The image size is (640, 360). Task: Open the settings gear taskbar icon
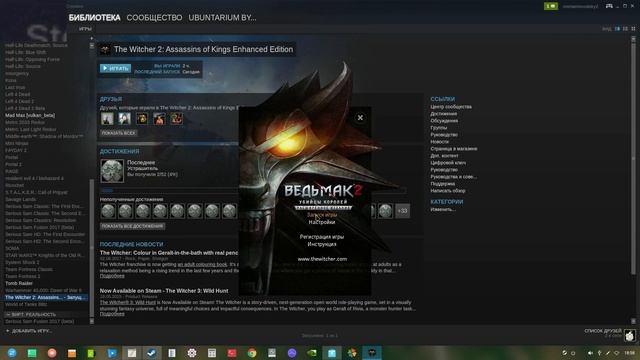[192, 353]
